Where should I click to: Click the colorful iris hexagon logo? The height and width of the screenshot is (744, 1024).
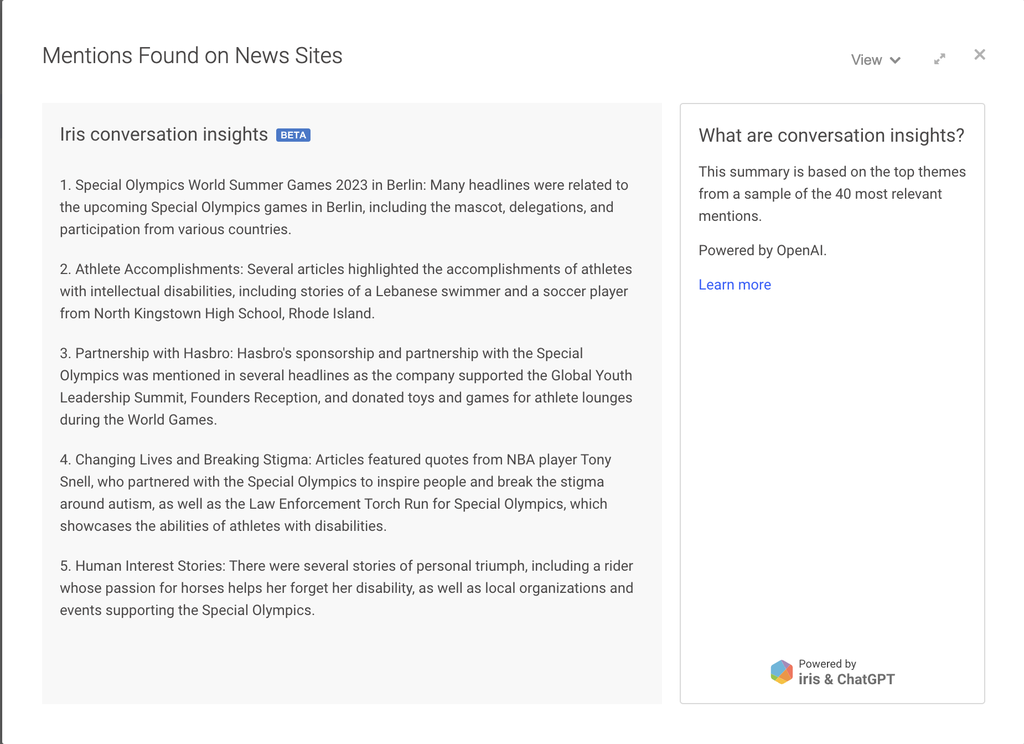(781, 672)
